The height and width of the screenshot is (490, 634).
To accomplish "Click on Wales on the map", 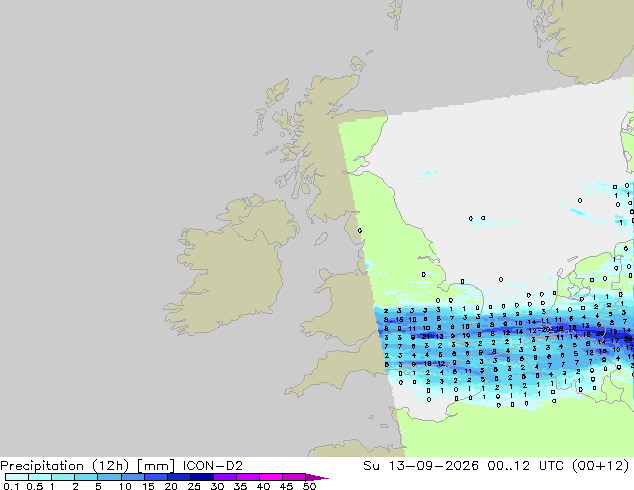I will (344, 307).
